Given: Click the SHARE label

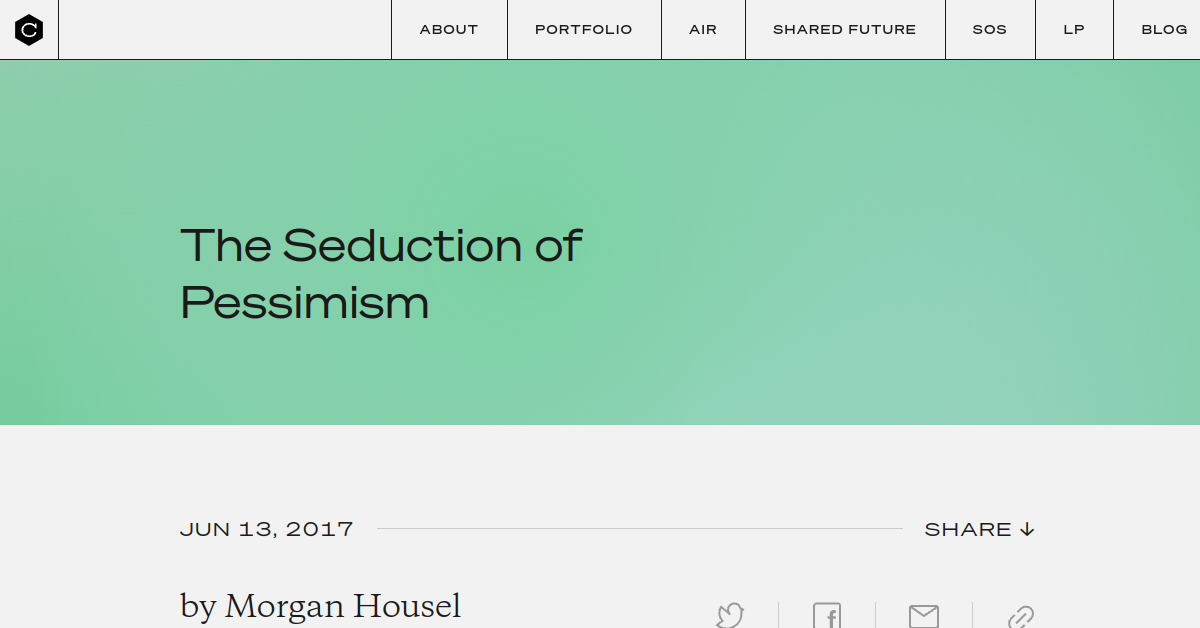Looking at the screenshot, I should (x=968, y=529).
